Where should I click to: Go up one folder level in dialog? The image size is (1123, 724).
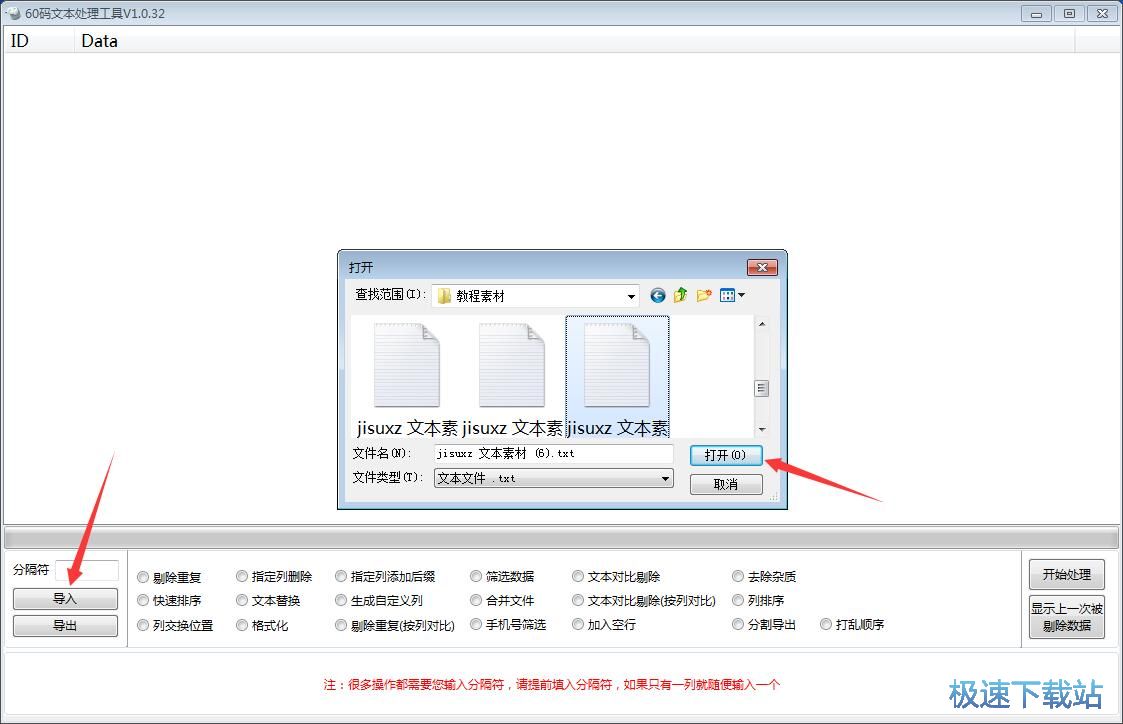pos(681,295)
